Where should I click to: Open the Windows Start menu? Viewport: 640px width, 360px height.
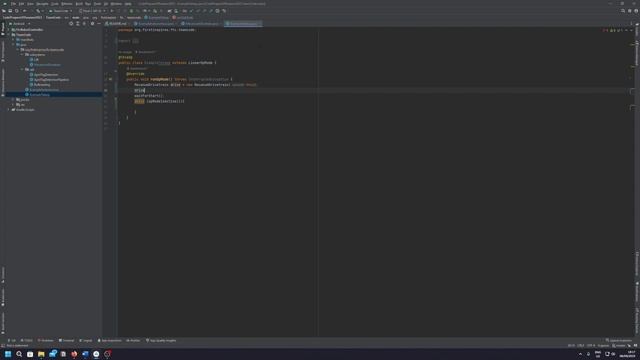8,354
